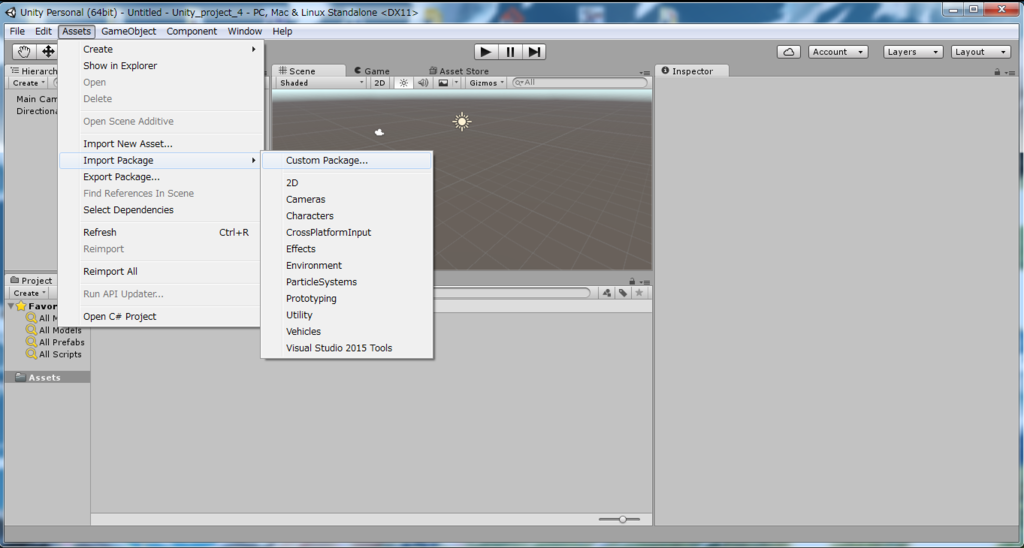1024x548 pixels.
Task: Import the 2D package
Action: tap(347, 183)
